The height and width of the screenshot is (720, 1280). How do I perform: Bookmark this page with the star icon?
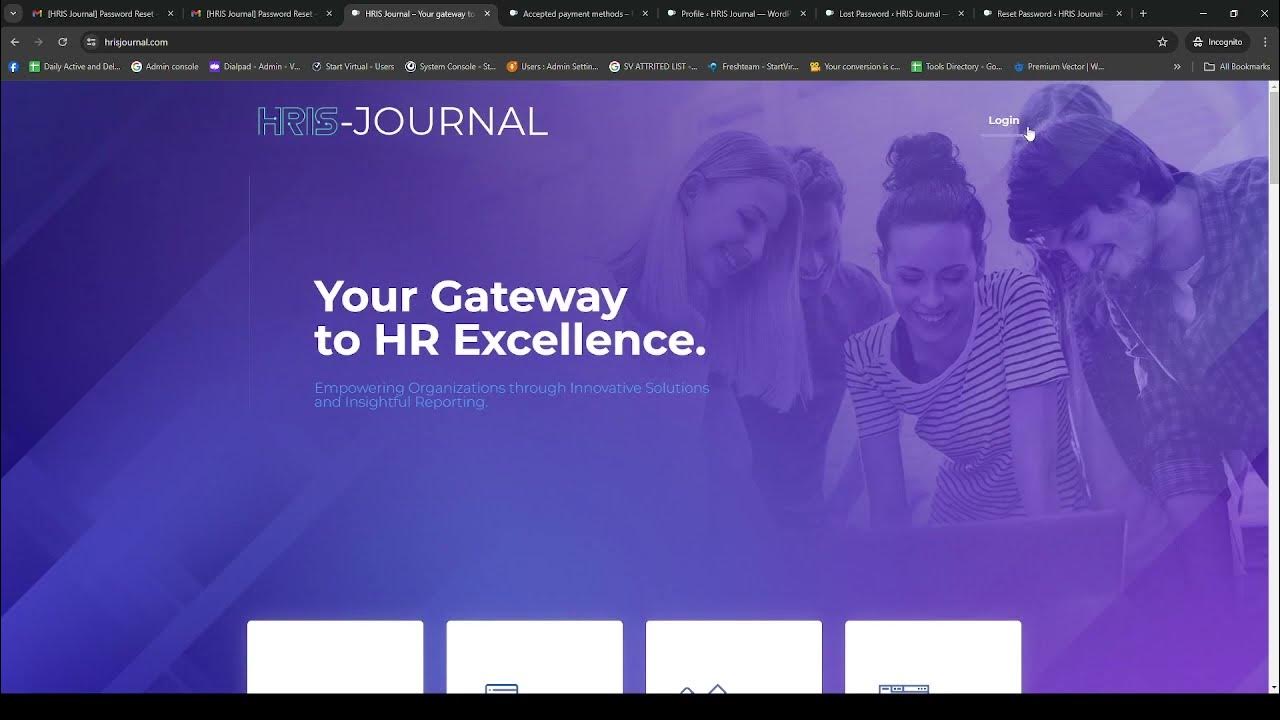click(1162, 42)
